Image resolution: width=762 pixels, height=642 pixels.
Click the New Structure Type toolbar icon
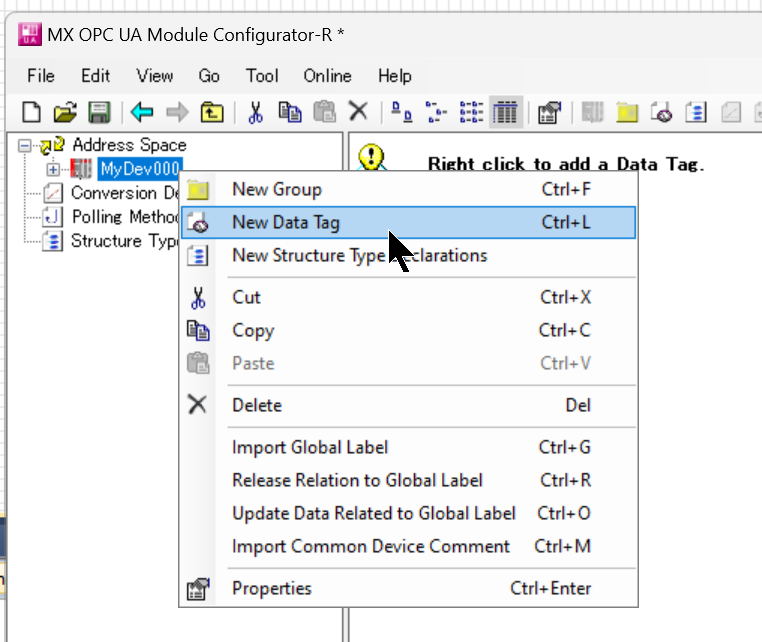tap(696, 112)
